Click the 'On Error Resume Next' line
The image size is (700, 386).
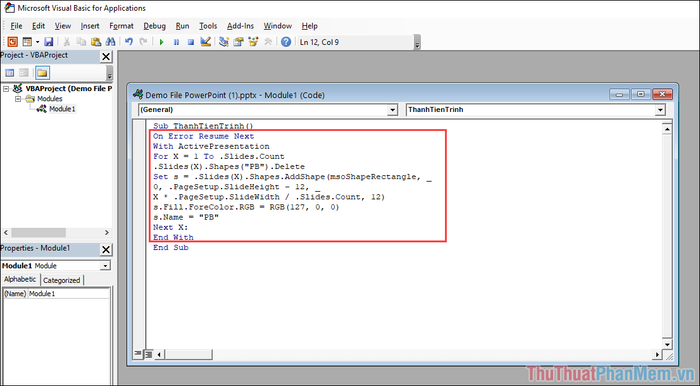click(x=204, y=137)
